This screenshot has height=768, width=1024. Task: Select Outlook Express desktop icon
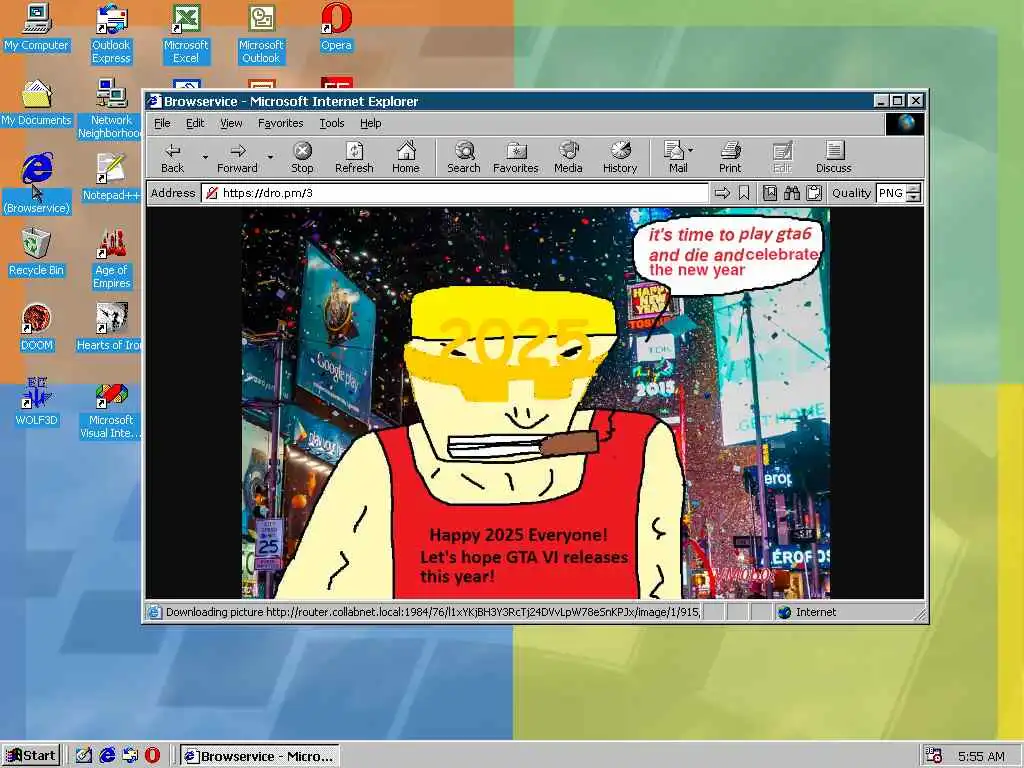pyautogui.click(x=111, y=34)
